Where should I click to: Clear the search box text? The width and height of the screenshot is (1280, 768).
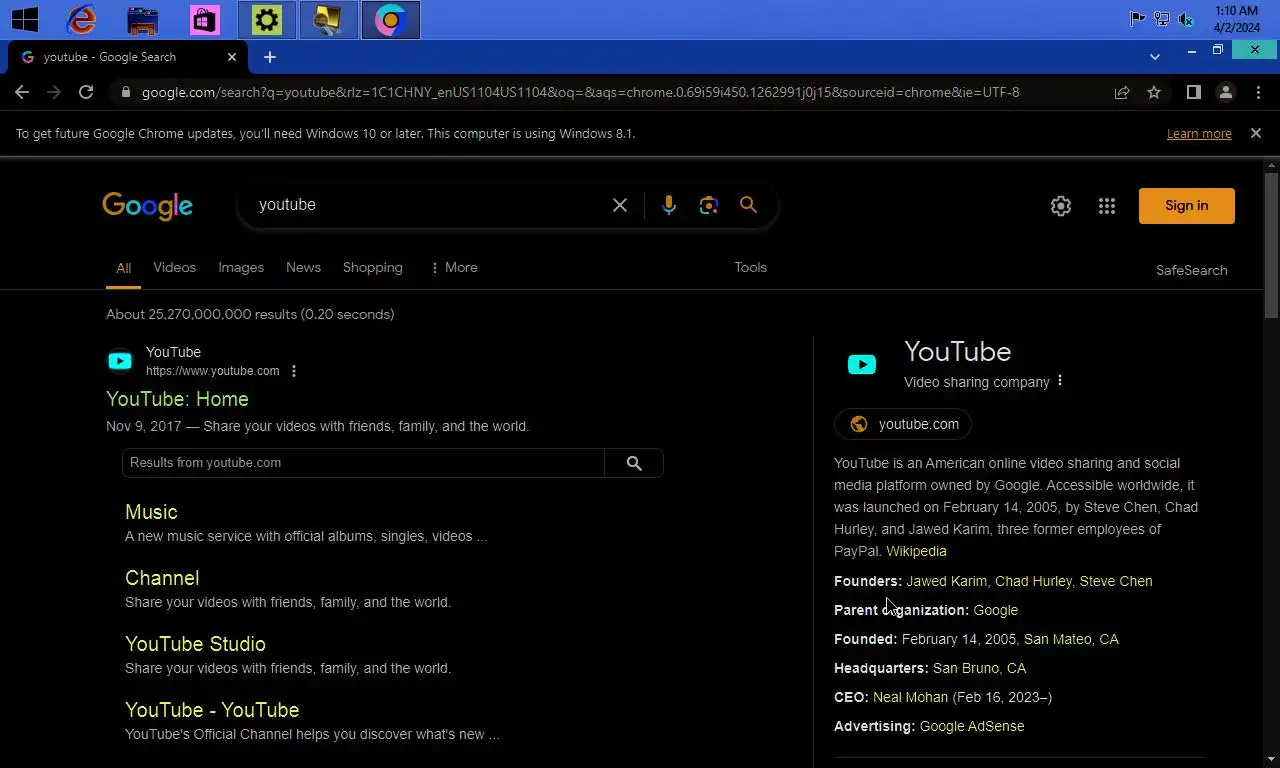pos(620,205)
